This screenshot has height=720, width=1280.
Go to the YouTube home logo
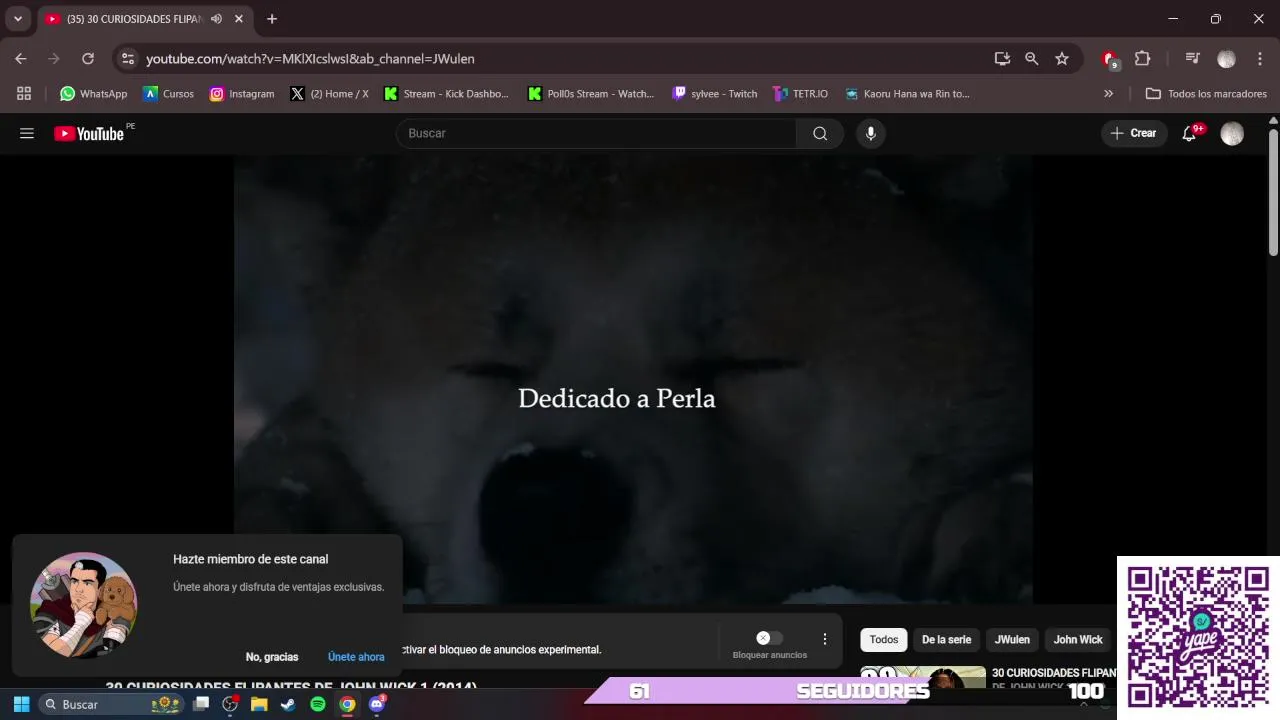pos(89,133)
